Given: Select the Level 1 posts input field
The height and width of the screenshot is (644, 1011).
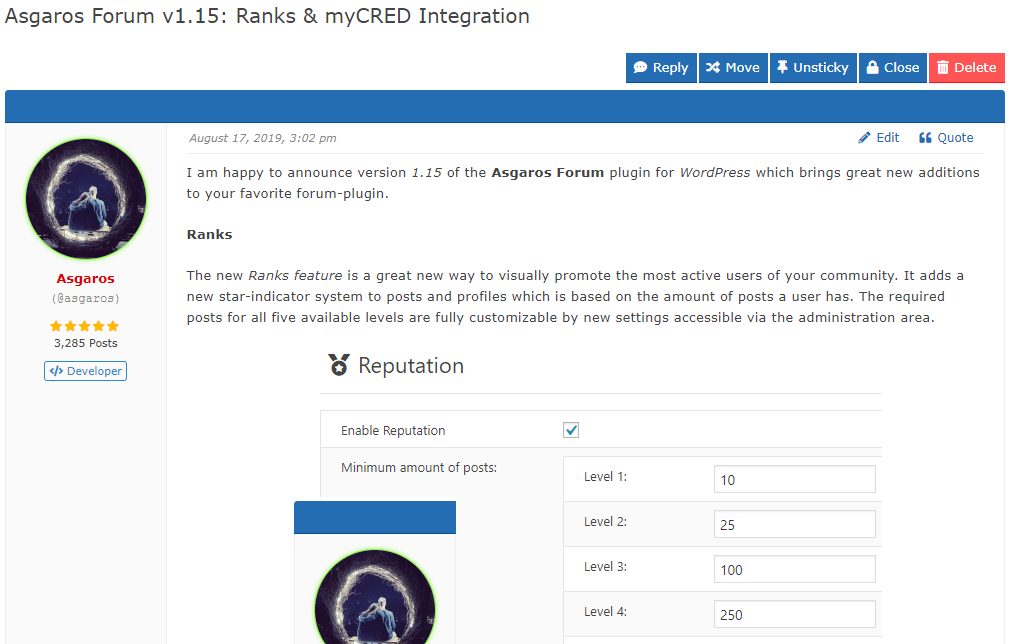Looking at the screenshot, I should coord(794,478).
